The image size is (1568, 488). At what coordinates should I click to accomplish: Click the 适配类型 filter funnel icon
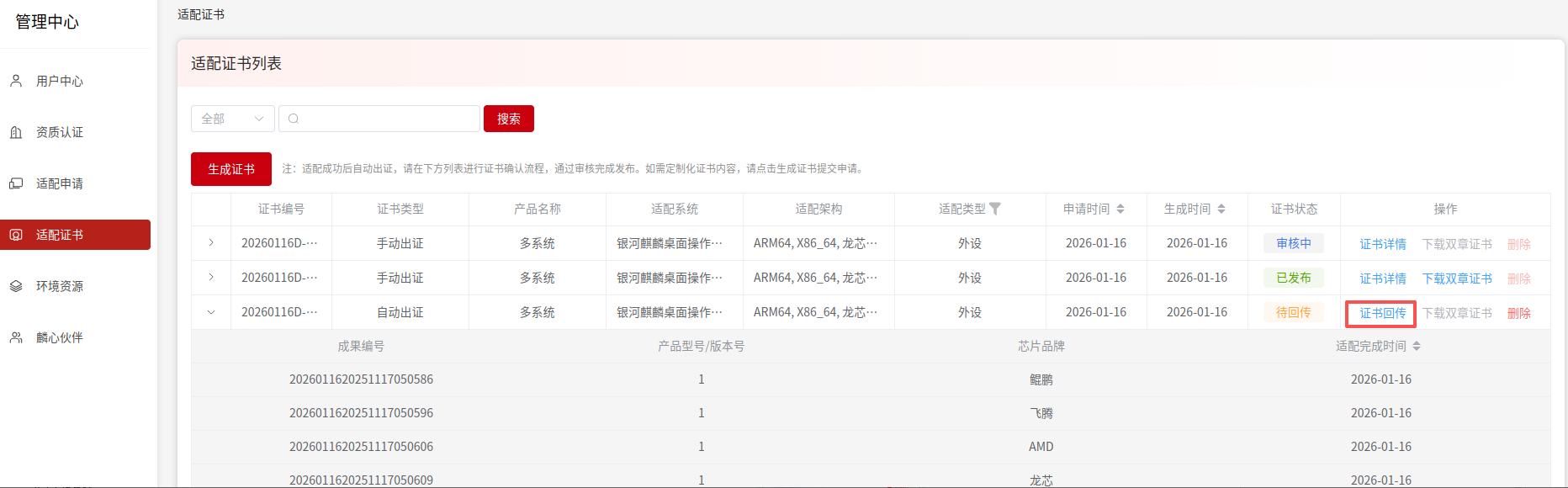pyautogui.click(x=995, y=209)
